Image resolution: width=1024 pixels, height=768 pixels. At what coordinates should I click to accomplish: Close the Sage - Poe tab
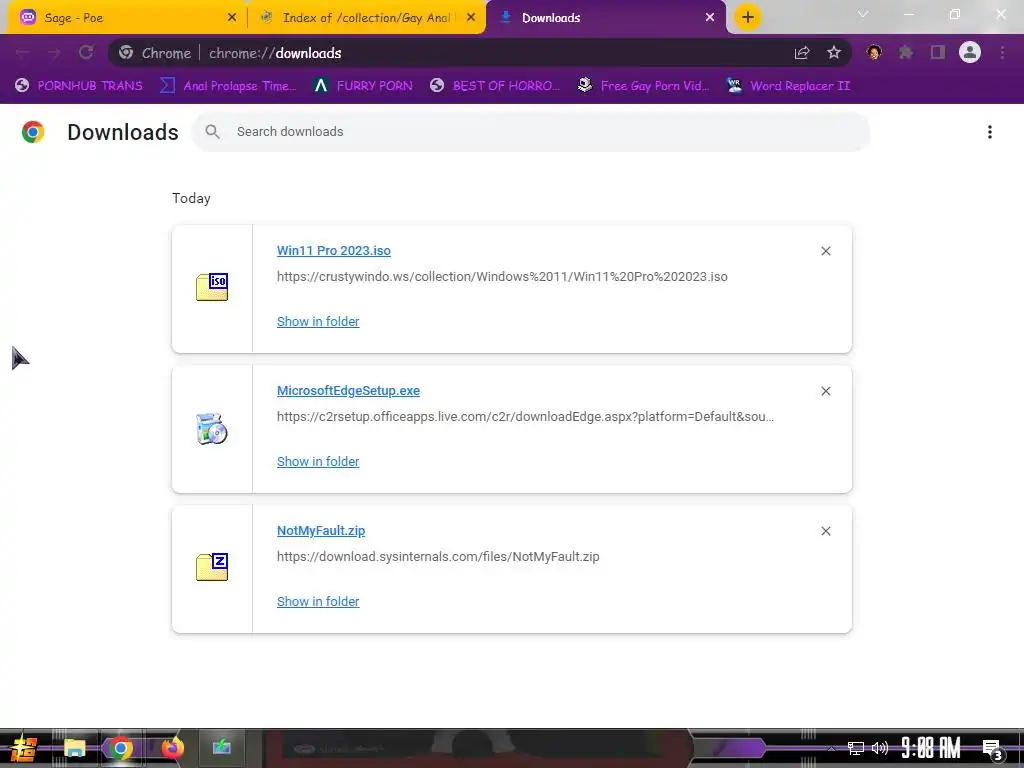(232, 18)
